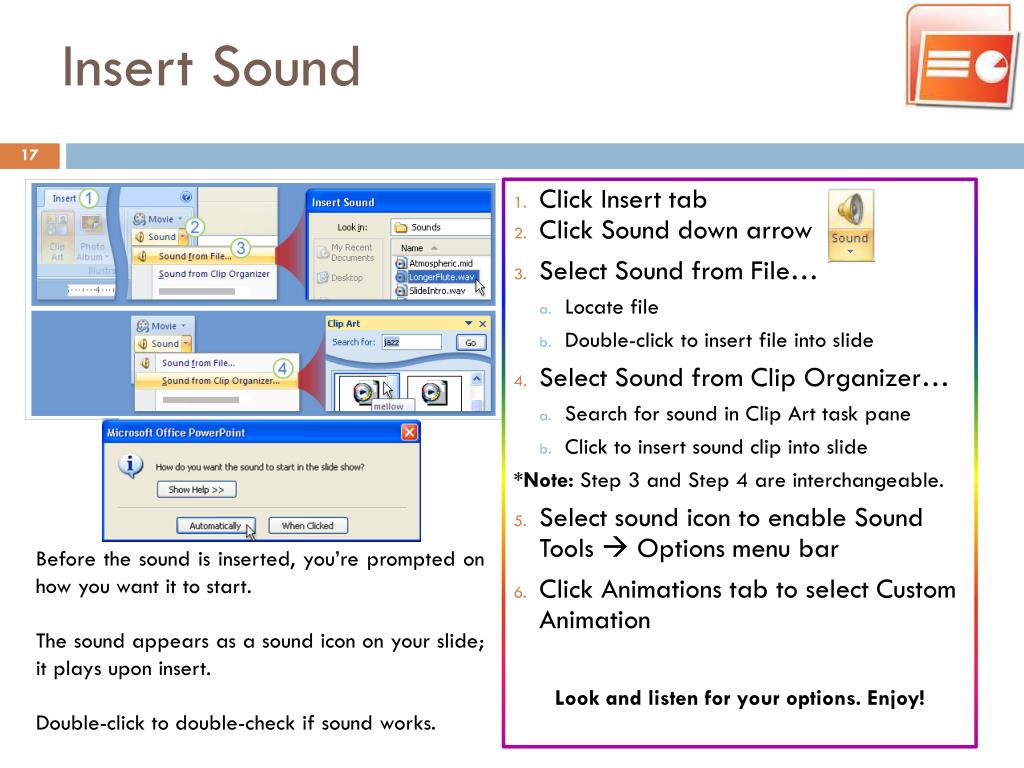Close the Microsoft Office PowerPoint dialog
1024x768 pixels.
(x=409, y=432)
